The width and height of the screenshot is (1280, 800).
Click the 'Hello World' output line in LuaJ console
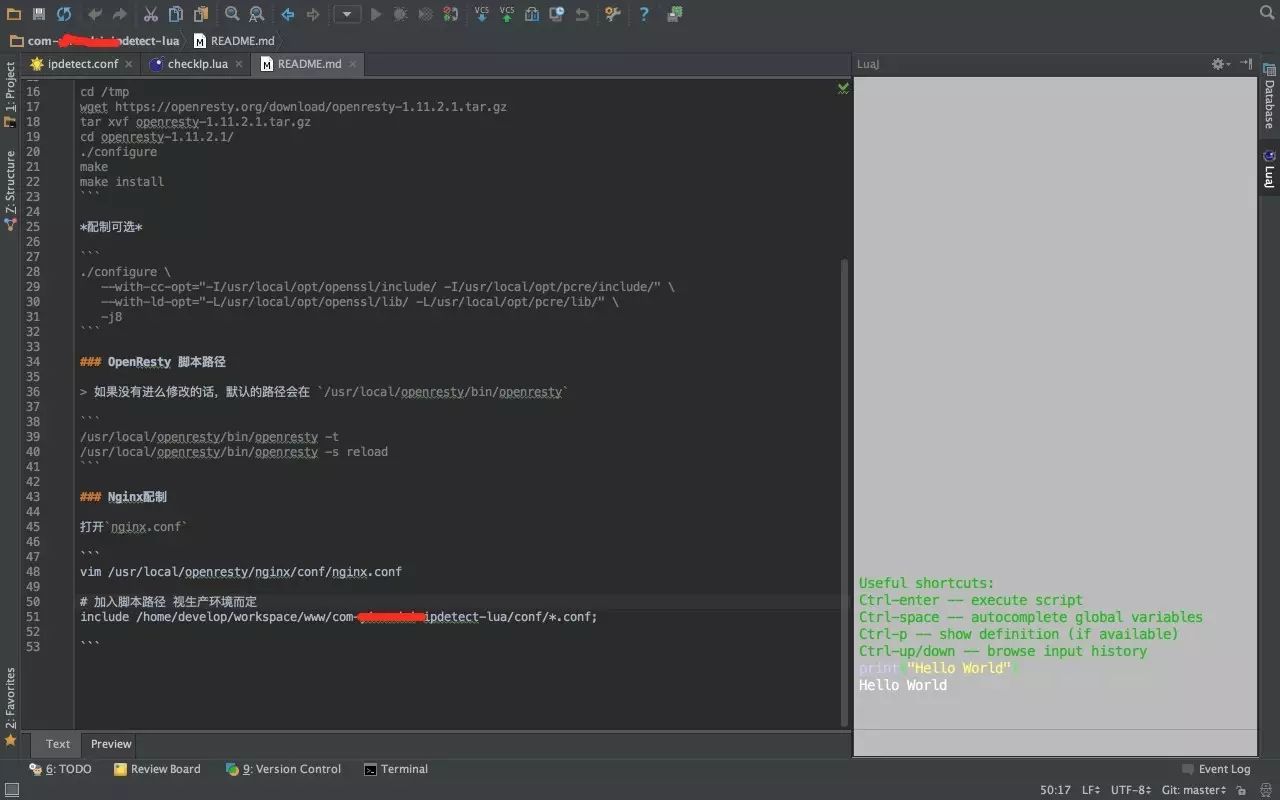903,685
